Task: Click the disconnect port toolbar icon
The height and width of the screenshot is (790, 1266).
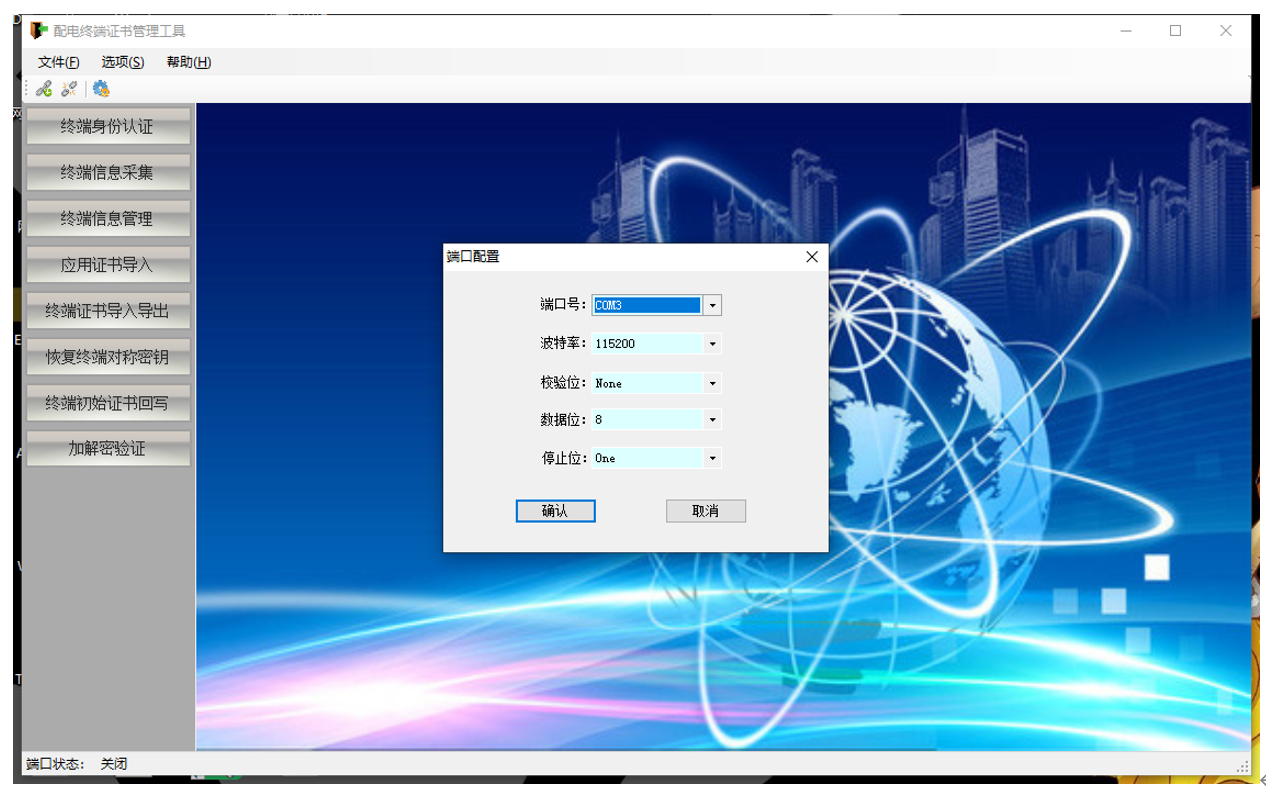Action: [69, 88]
